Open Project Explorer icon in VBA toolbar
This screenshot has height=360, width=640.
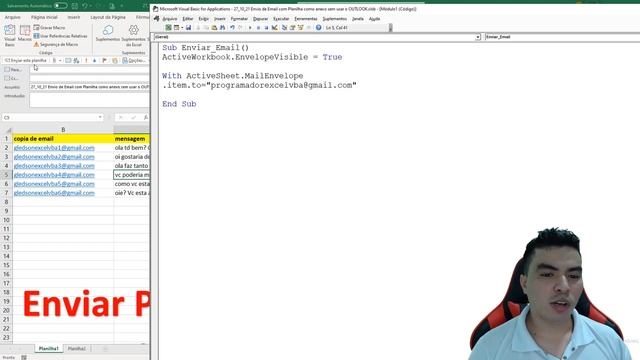tap(284, 28)
